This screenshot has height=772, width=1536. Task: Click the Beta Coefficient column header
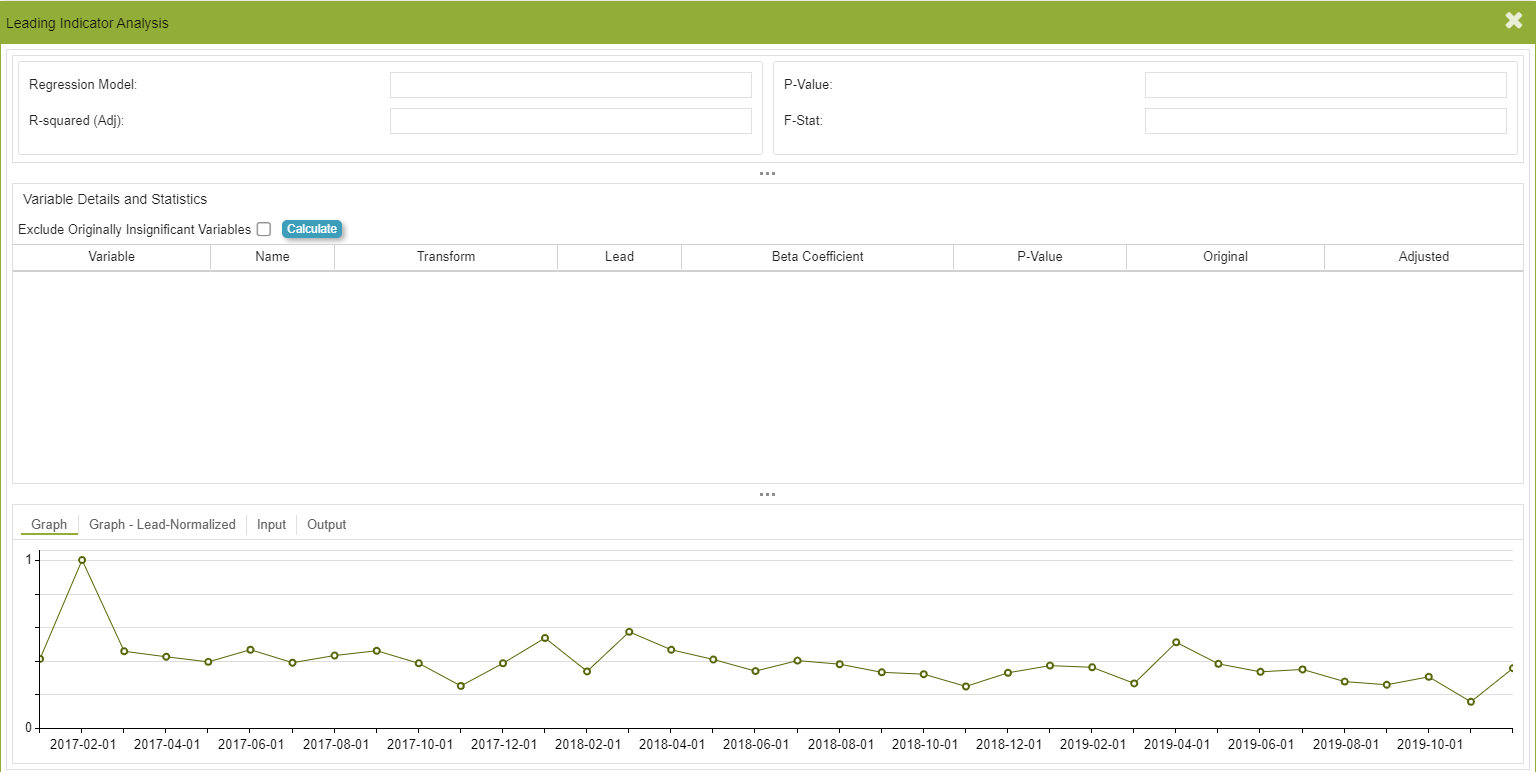(817, 257)
